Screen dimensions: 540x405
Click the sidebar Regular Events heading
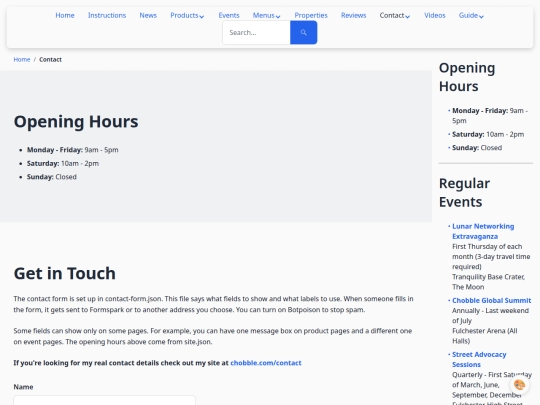click(464, 193)
